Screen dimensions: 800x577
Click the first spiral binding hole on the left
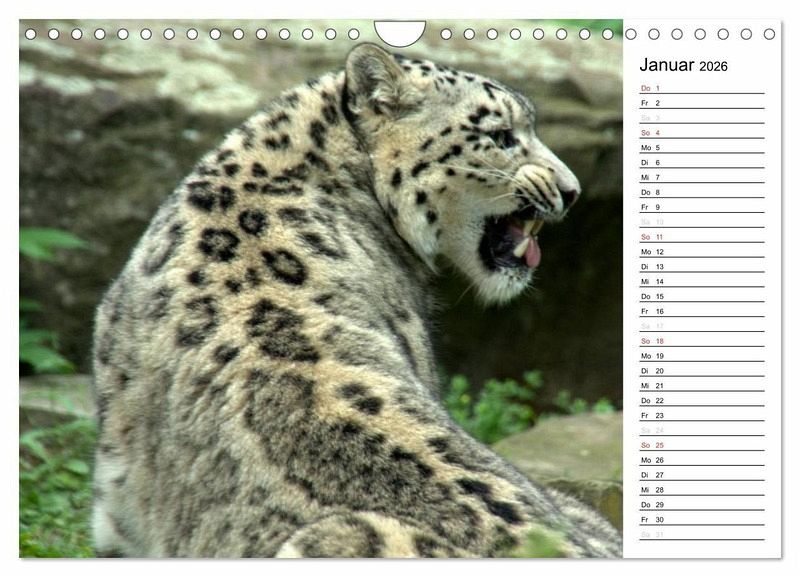30,34
